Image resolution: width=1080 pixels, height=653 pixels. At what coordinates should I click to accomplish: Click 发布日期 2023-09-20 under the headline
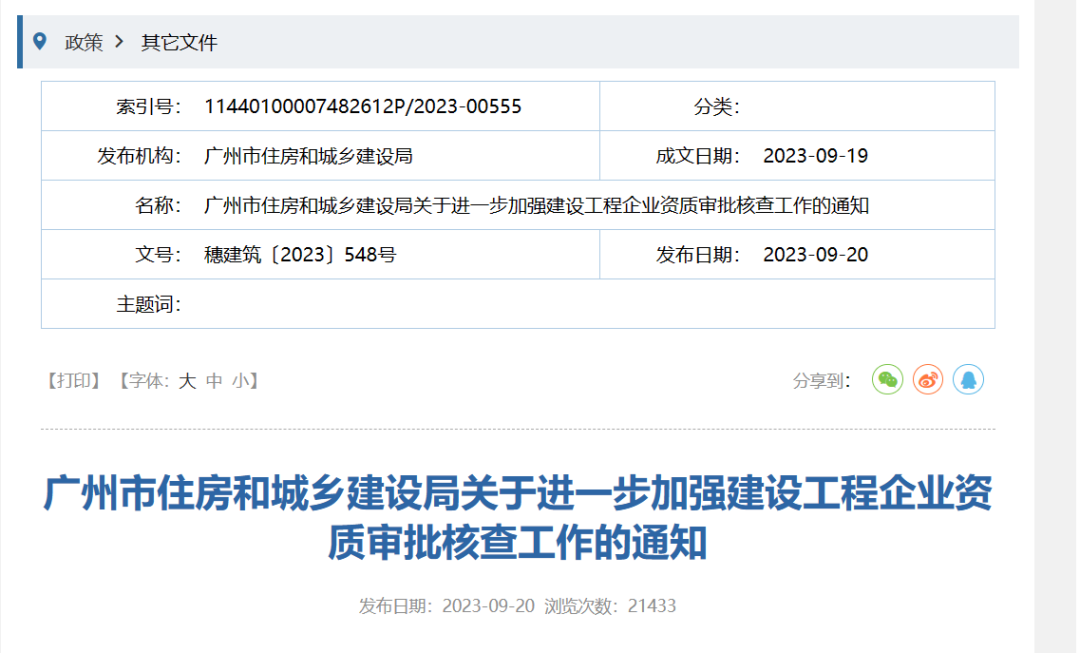(446, 606)
